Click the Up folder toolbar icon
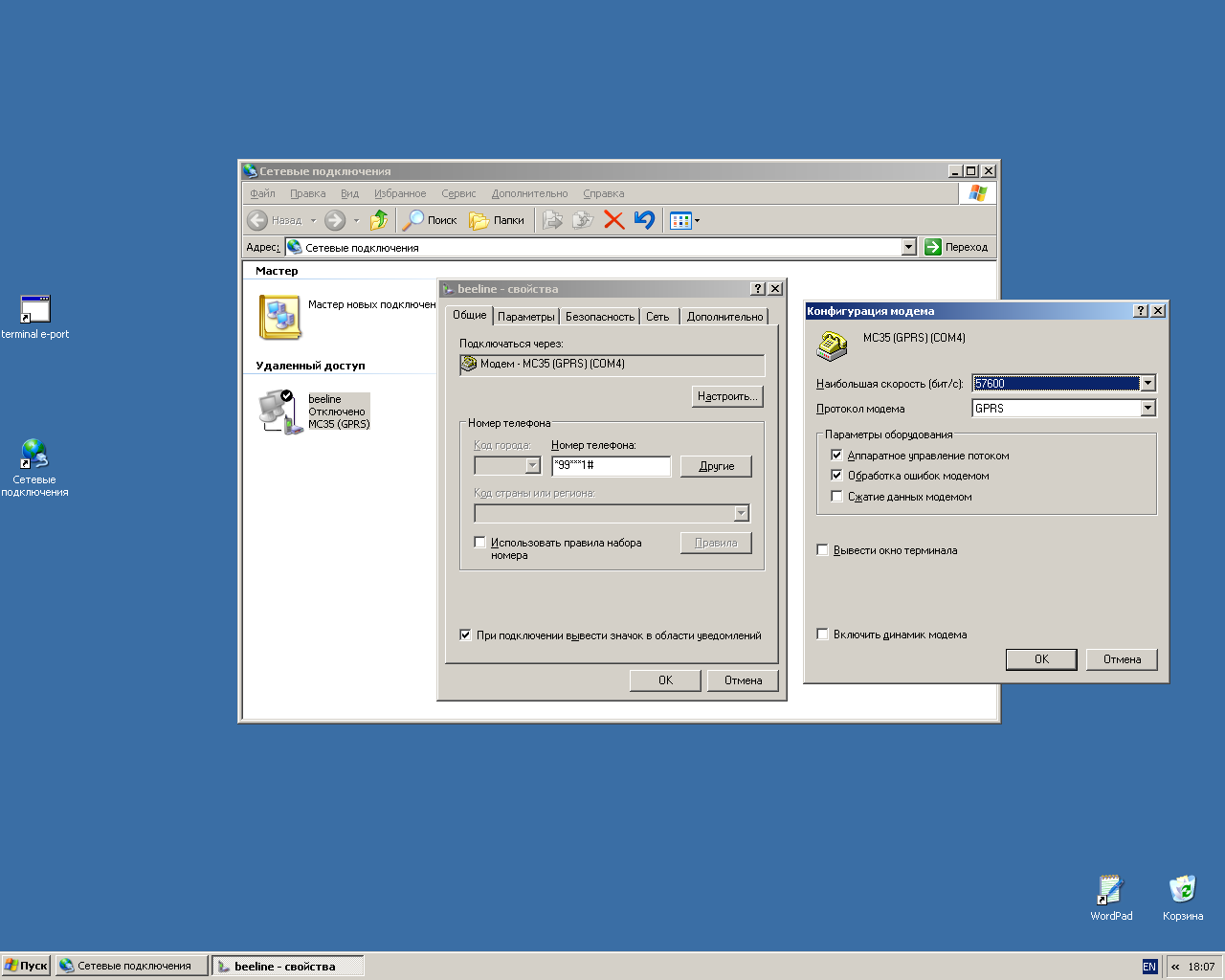This screenshot has height=980, width=1225. [379, 220]
